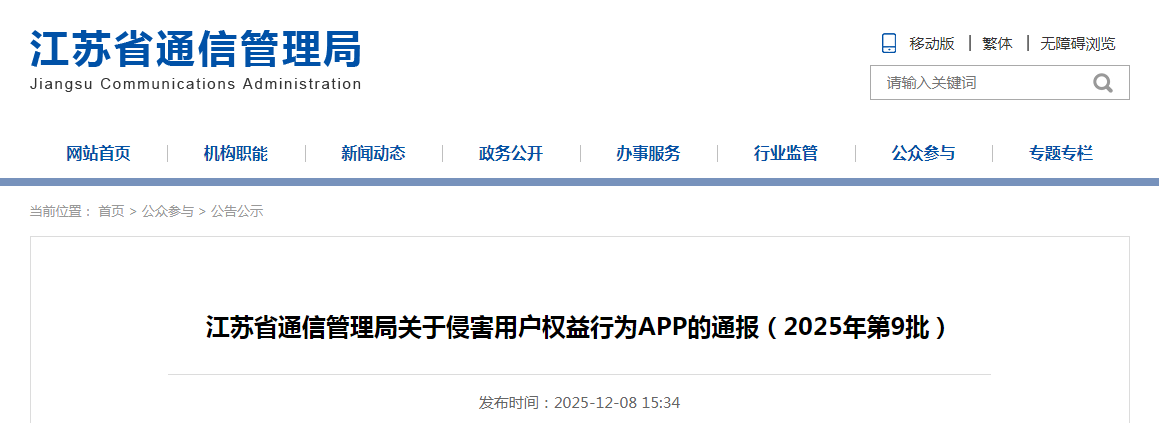
Task: Click 公众参与 in the breadcrumb
Action: (x=167, y=211)
